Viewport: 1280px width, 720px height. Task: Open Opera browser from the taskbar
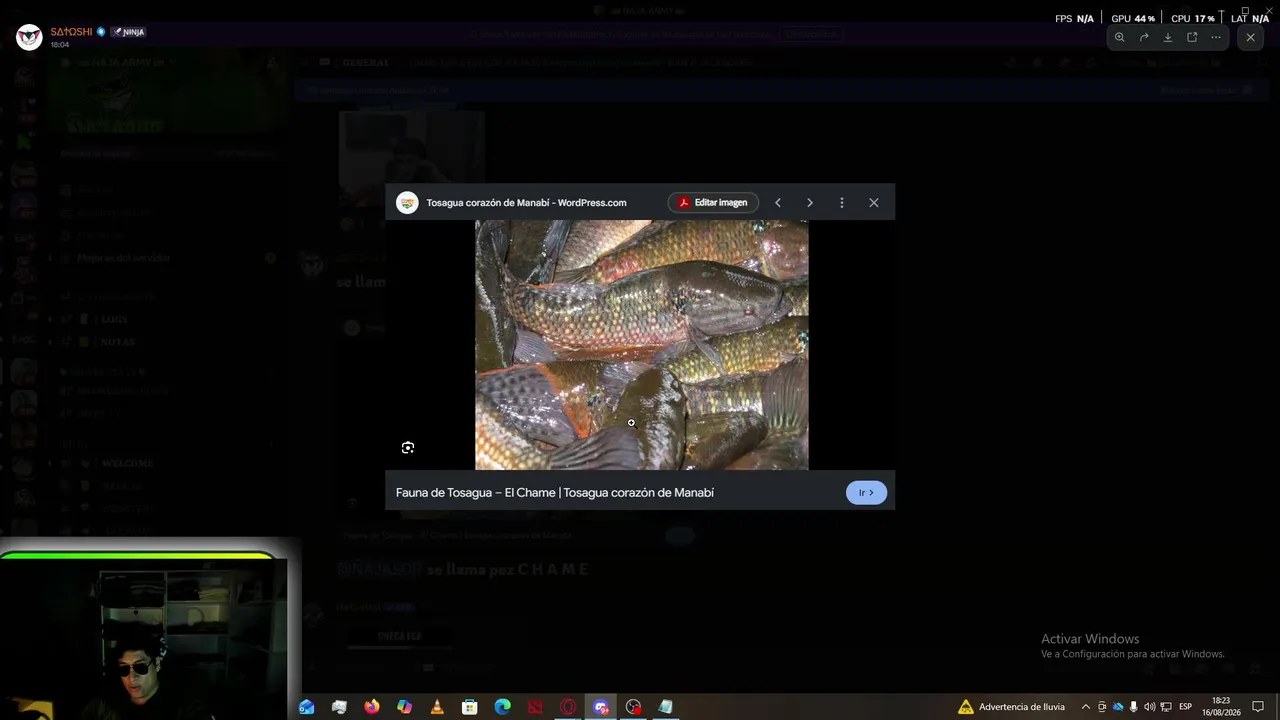pos(568,707)
